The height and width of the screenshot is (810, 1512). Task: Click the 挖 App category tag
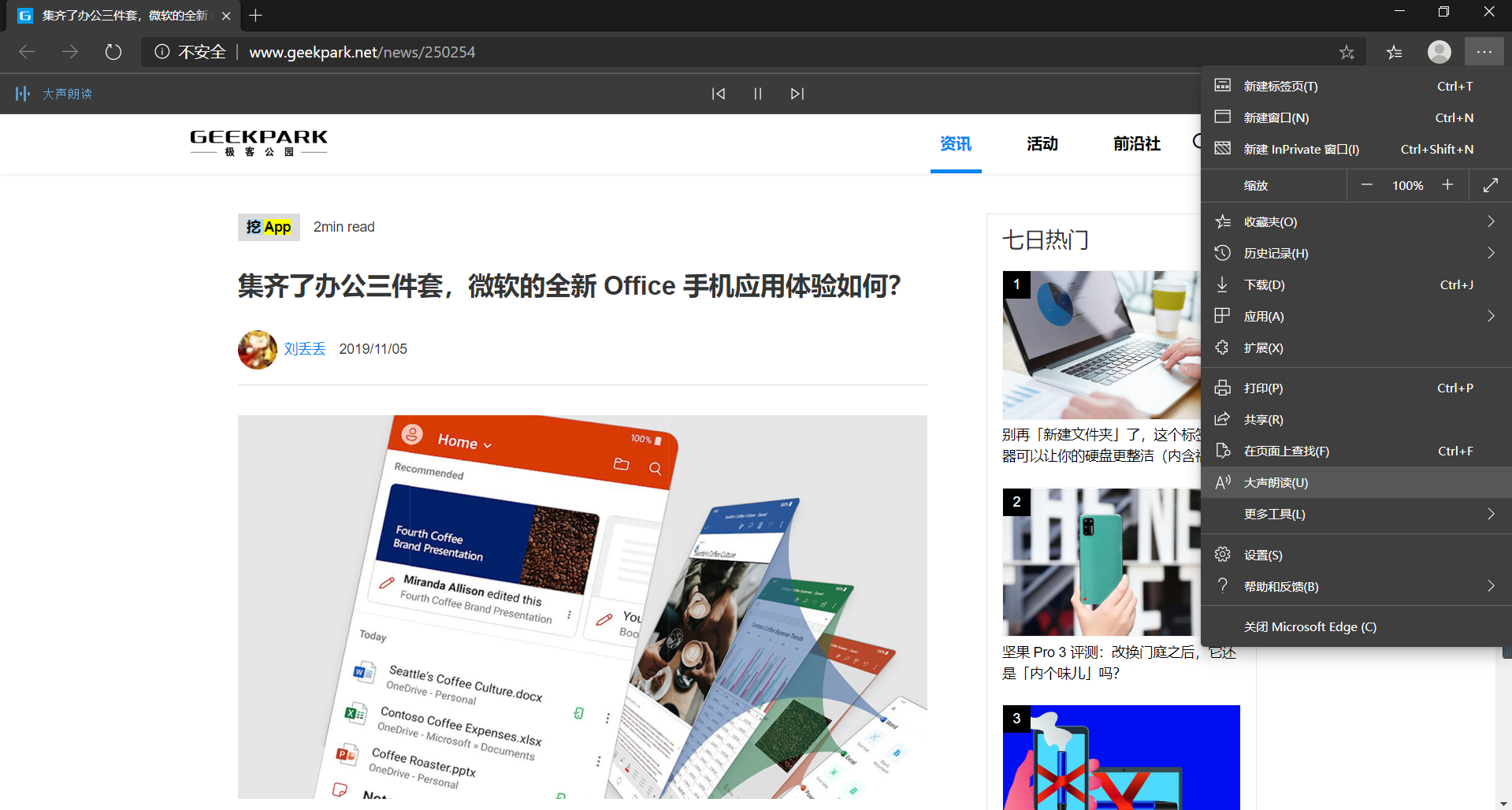pyautogui.click(x=269, y=227)
